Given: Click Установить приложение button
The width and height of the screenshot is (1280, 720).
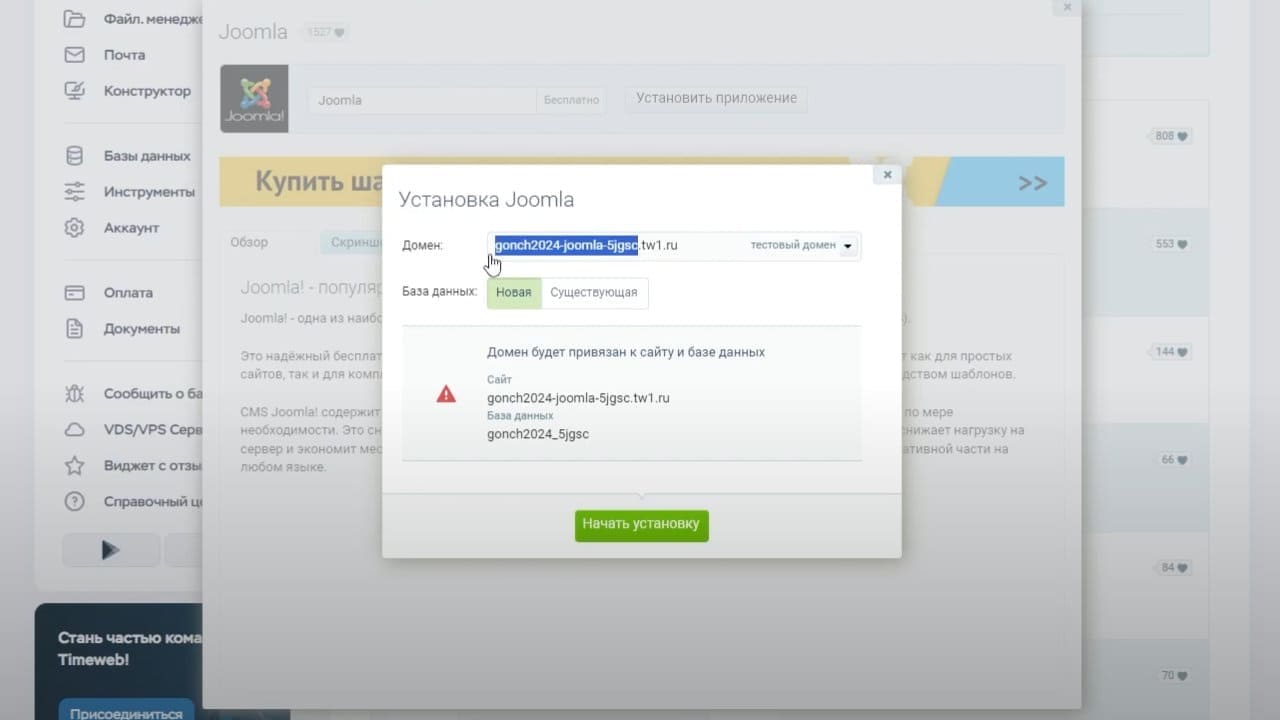Looking at the screenshot, I should pyautogui.click(x=716, y=99).
